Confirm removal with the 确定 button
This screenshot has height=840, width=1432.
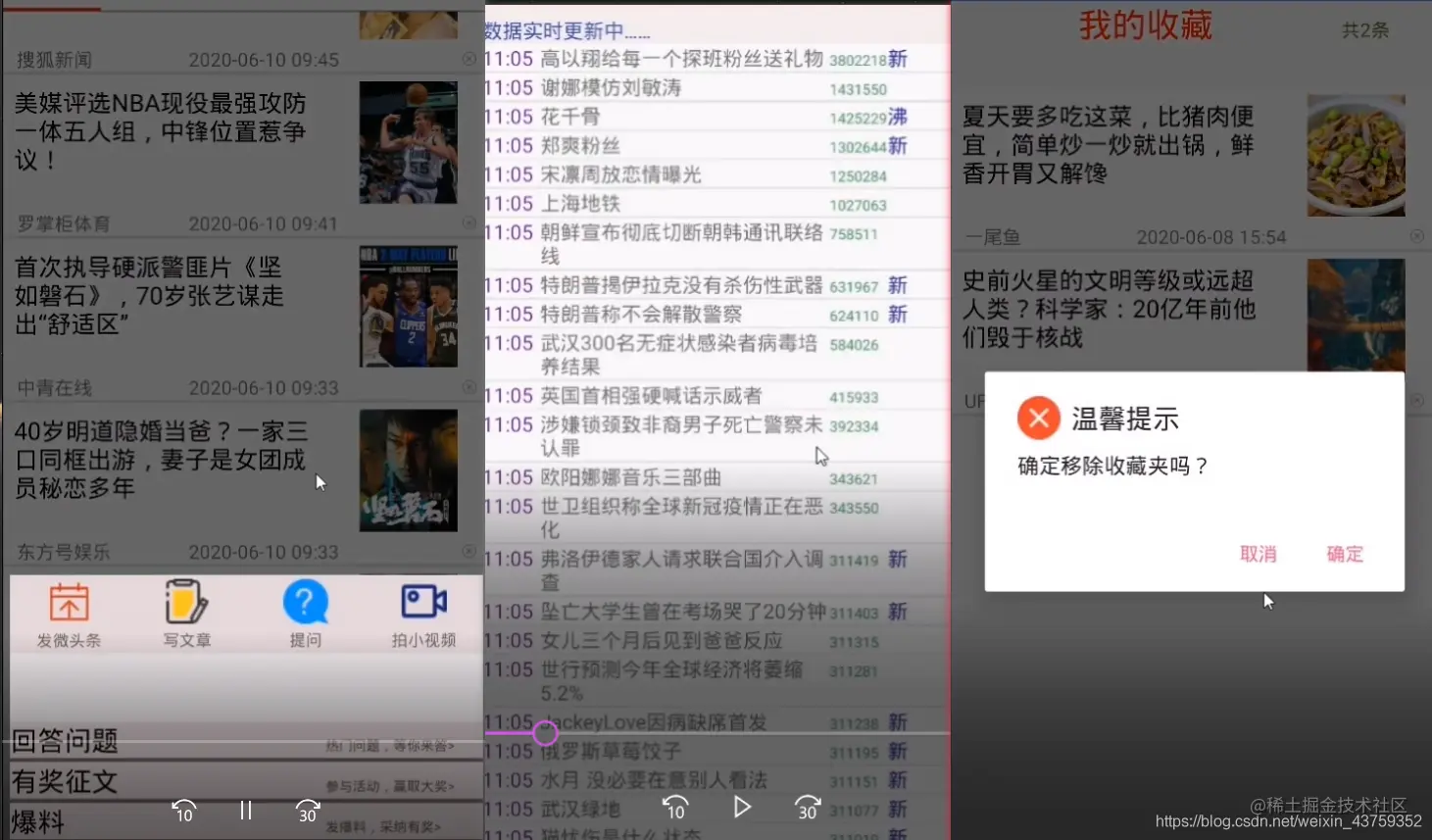[1344, 554]
